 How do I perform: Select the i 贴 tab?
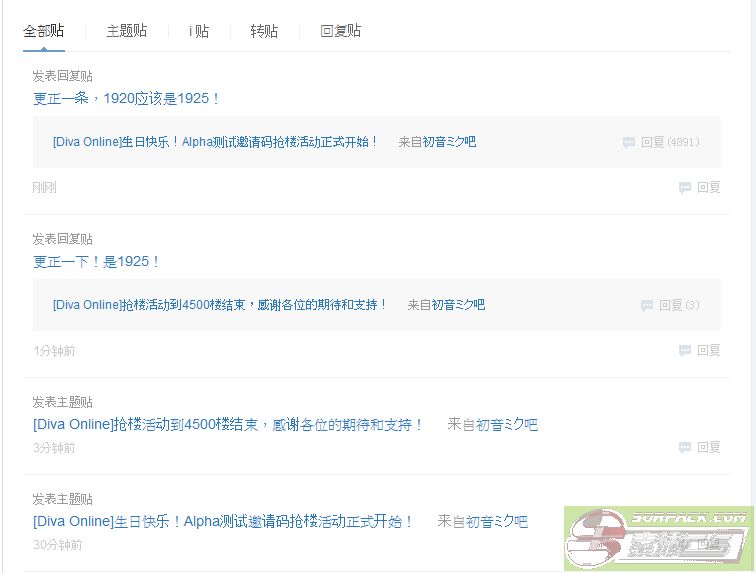[x=199, y=31]
